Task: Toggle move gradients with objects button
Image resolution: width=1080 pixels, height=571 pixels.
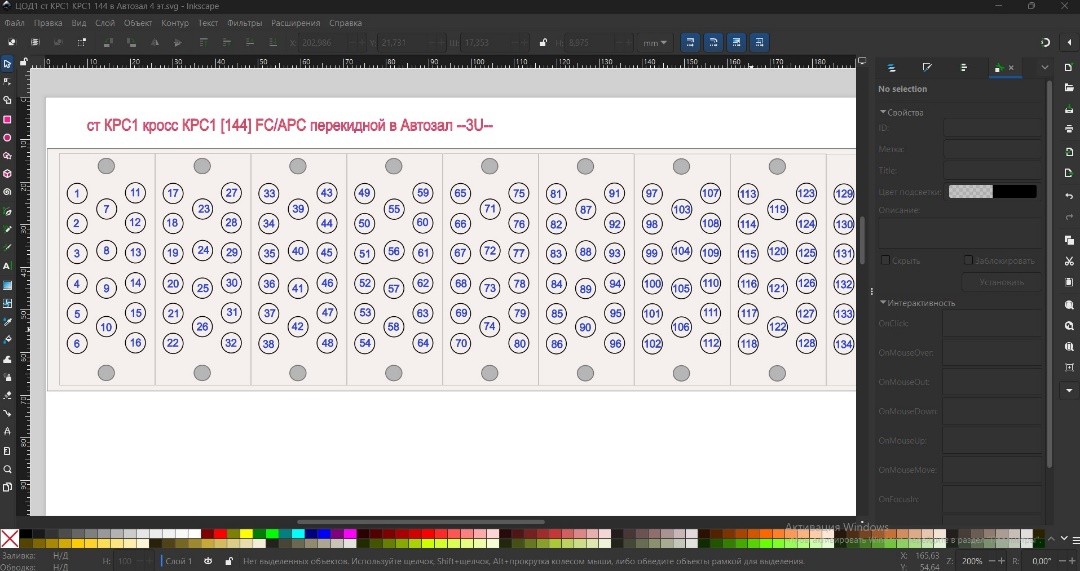Action: click(x=736, y=42)
